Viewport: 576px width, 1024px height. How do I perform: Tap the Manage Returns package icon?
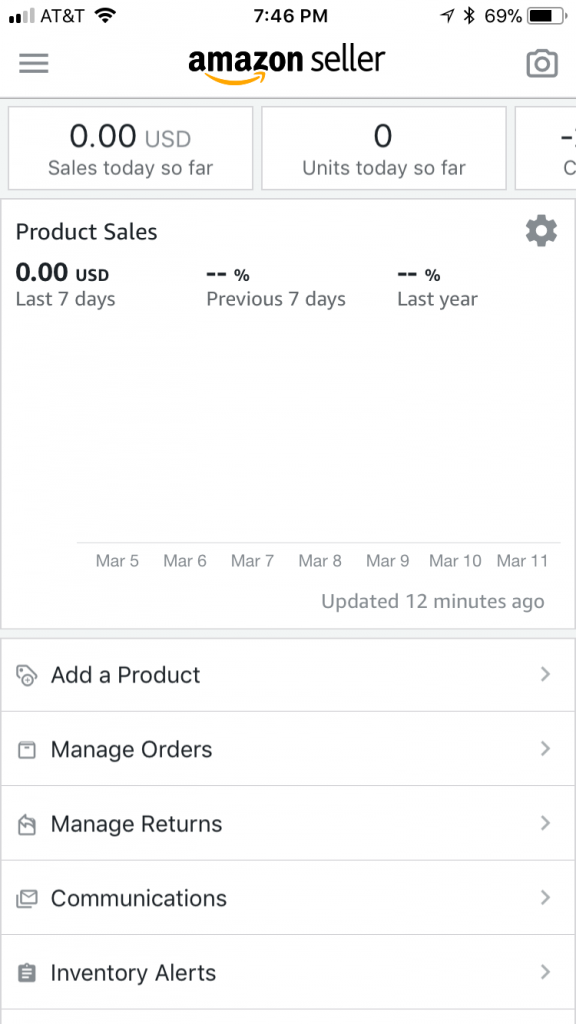pyautogui.click(x=26, y=824)
